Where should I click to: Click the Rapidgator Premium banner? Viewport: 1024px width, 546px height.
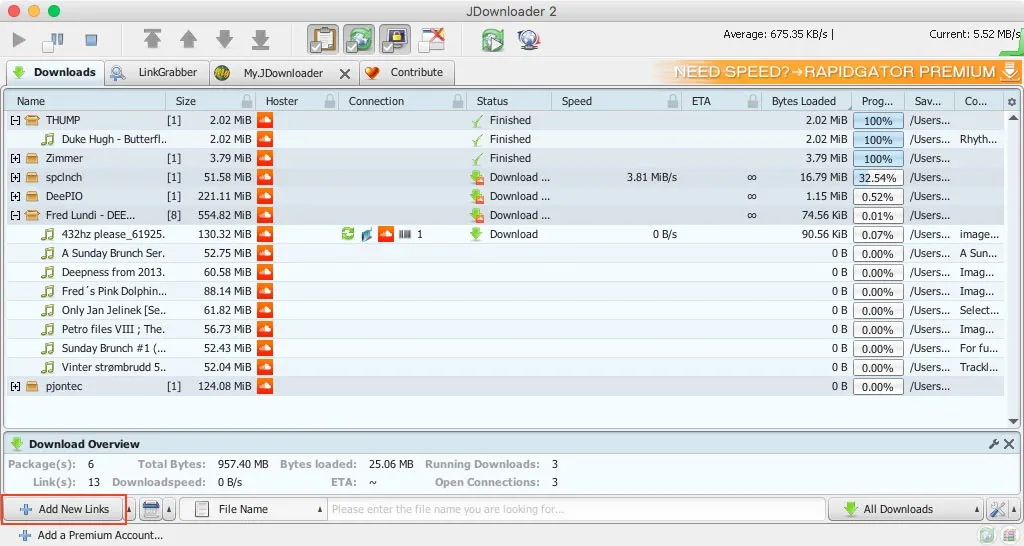[x=839, y=72]
